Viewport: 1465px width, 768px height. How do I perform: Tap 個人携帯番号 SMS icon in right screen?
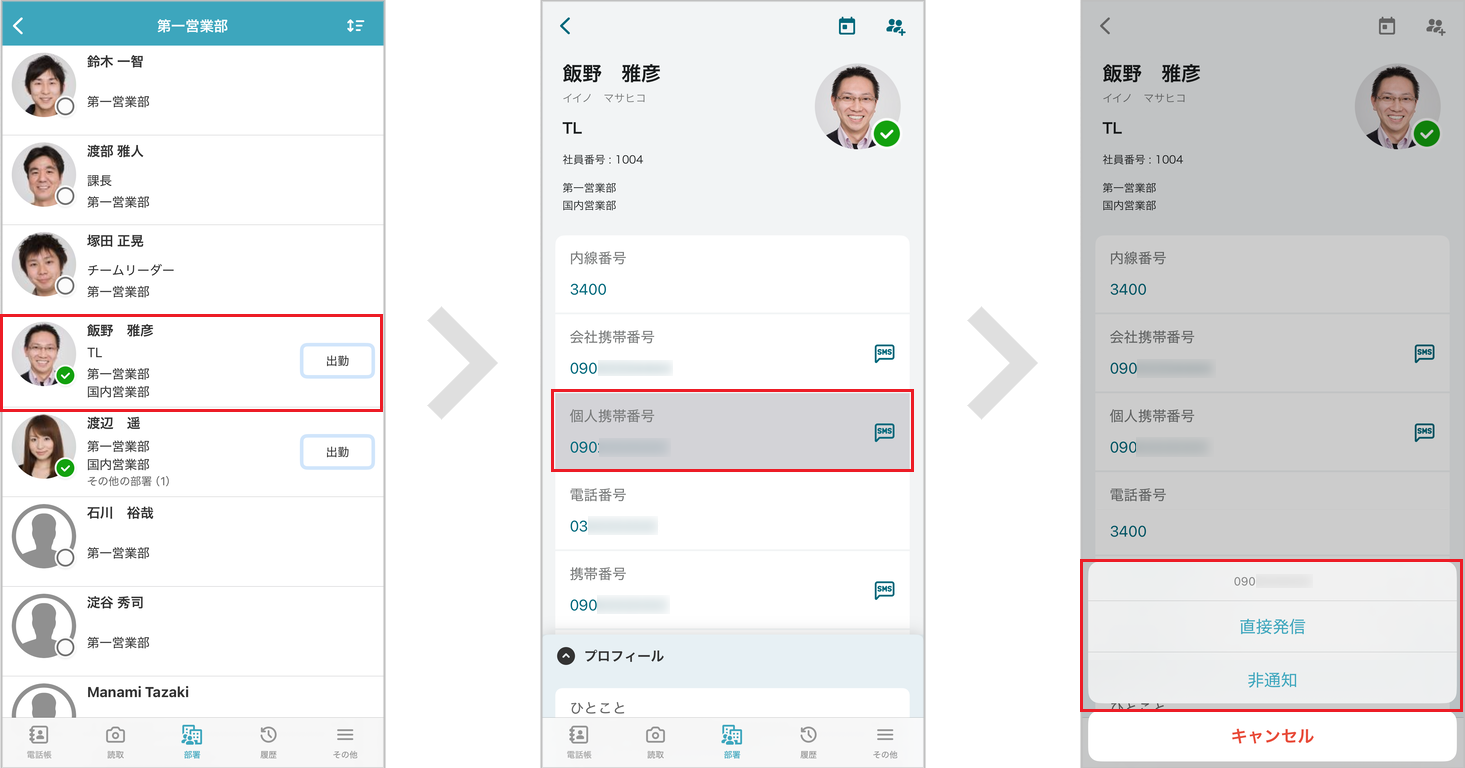pos(1424,432)
